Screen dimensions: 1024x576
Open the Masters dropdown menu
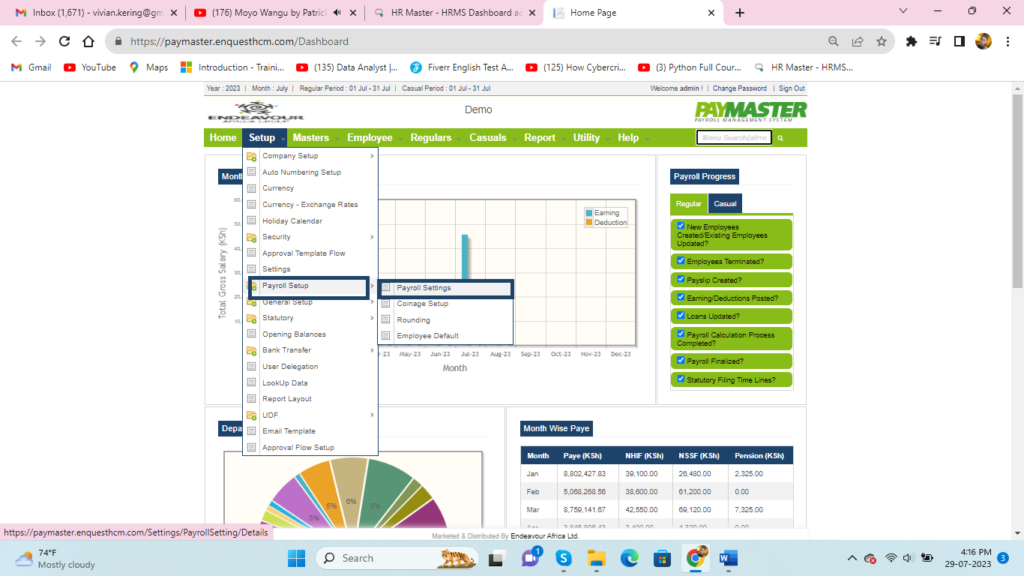pyautogui.click(x=311, y=138)
